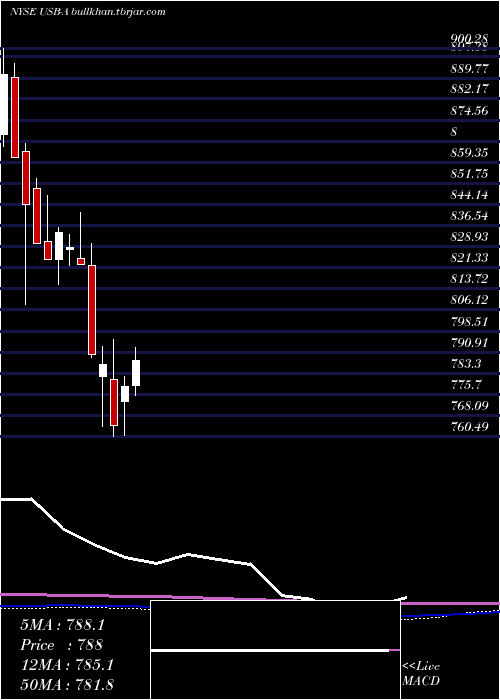Select the 775.7 price axis label
500x700 pixels.
click(466, 384)
